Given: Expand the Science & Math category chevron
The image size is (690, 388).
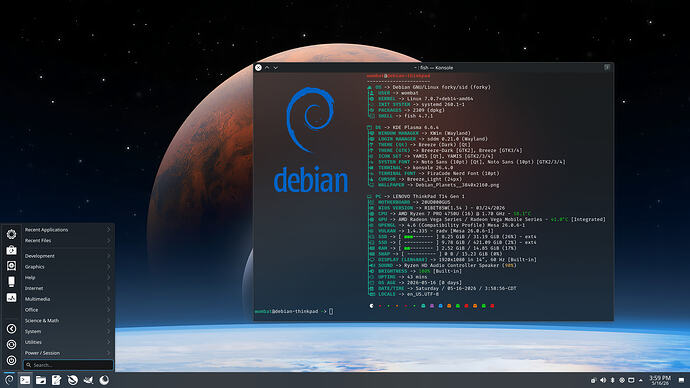Looking at the screenshot, I should point(108,321).
